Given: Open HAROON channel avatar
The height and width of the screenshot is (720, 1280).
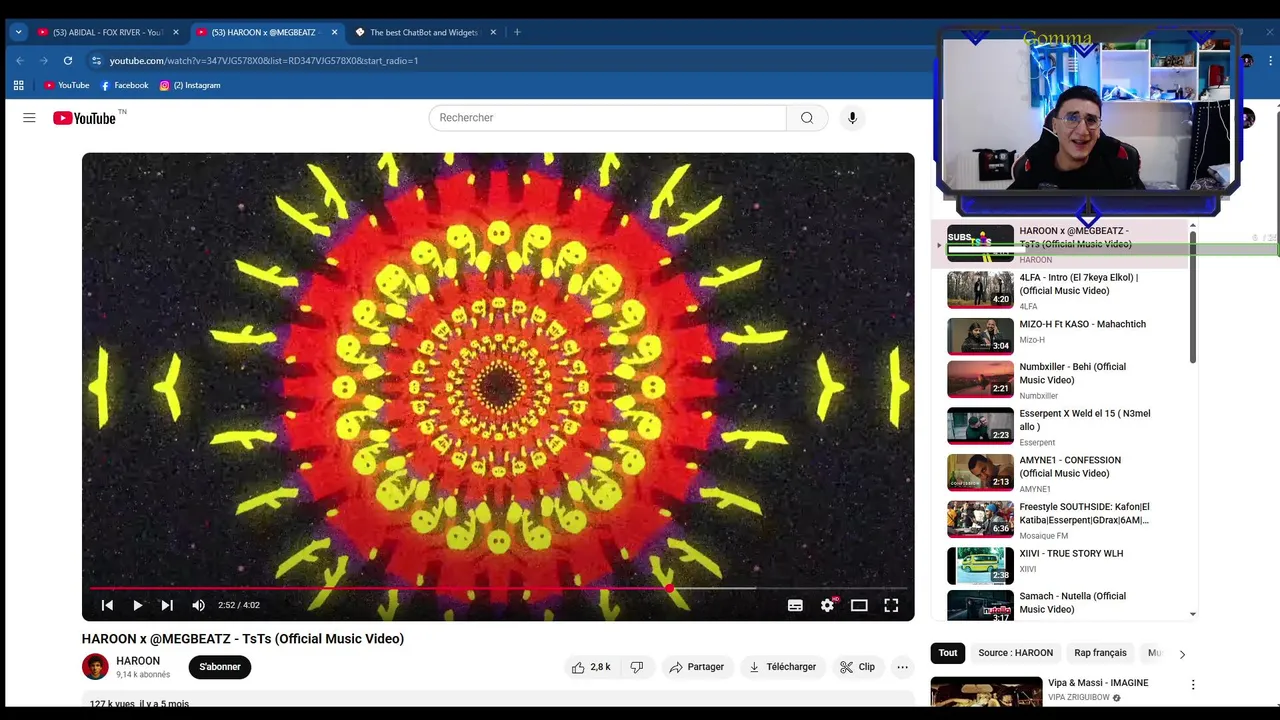Looking at the screenshot, I should pyautogui.click(x=95, y=667).
